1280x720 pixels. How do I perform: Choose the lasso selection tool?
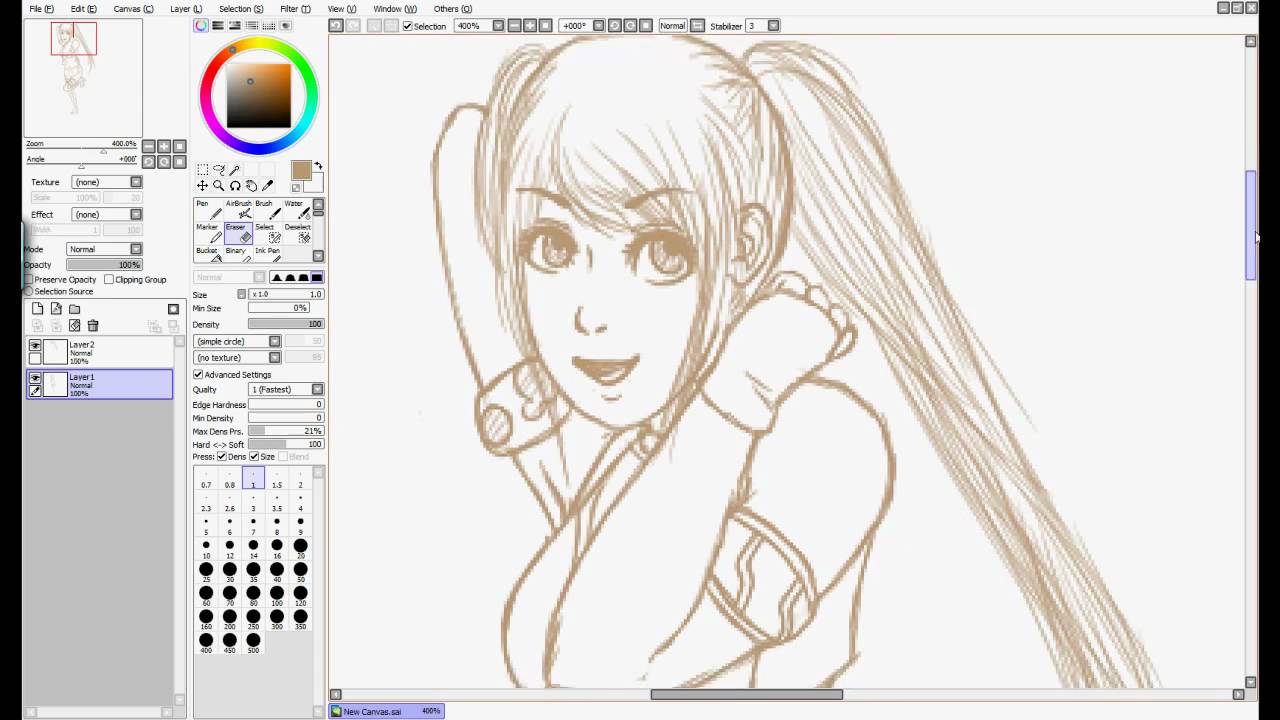(x=218, y=170)
